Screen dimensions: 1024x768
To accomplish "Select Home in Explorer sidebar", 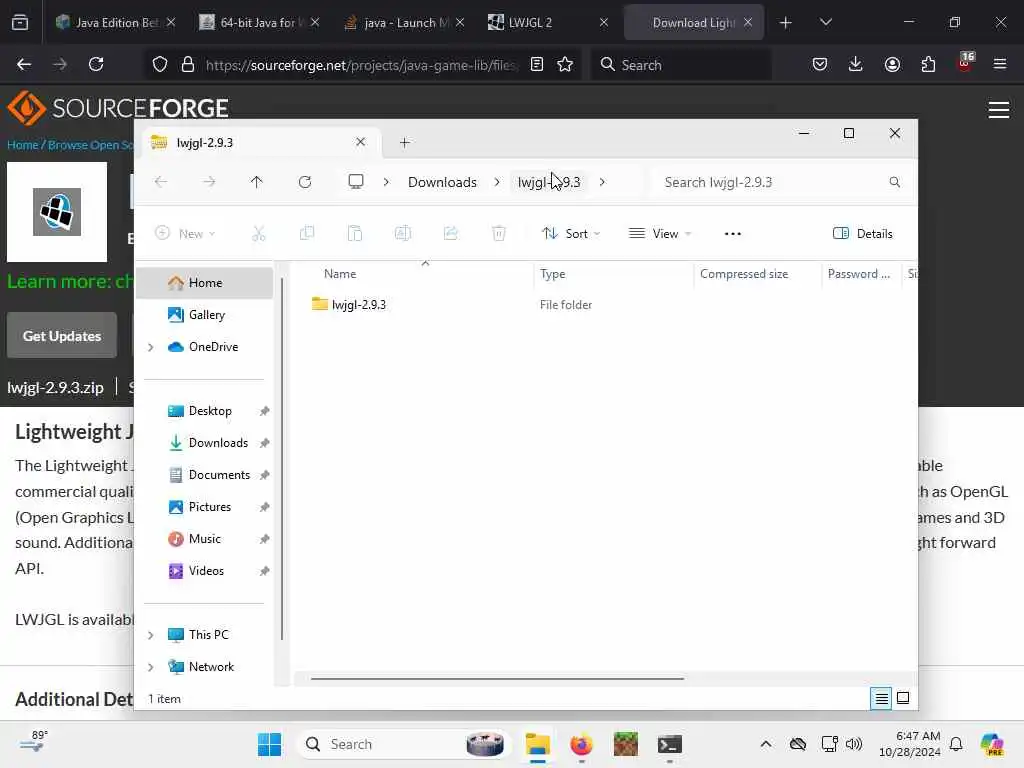I will (x=205, y=283).
